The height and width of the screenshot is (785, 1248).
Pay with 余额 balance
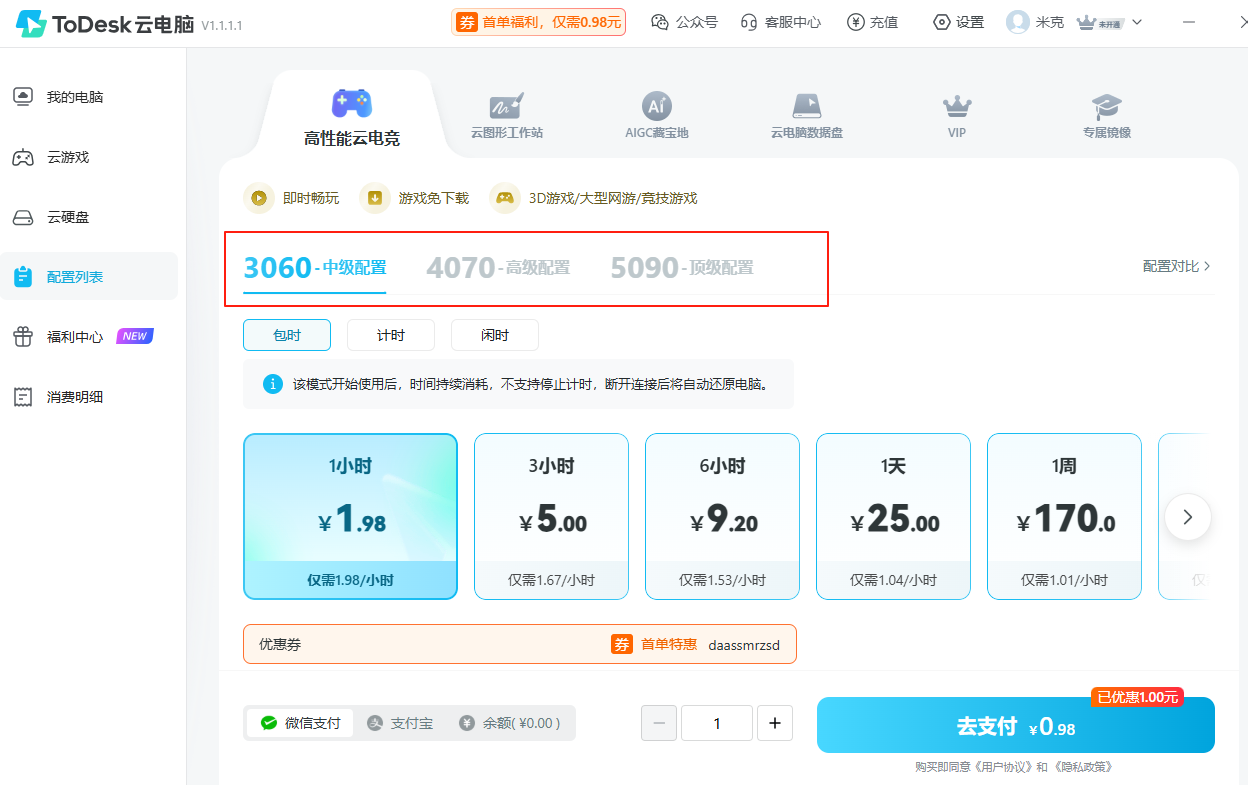pos(510,723)
